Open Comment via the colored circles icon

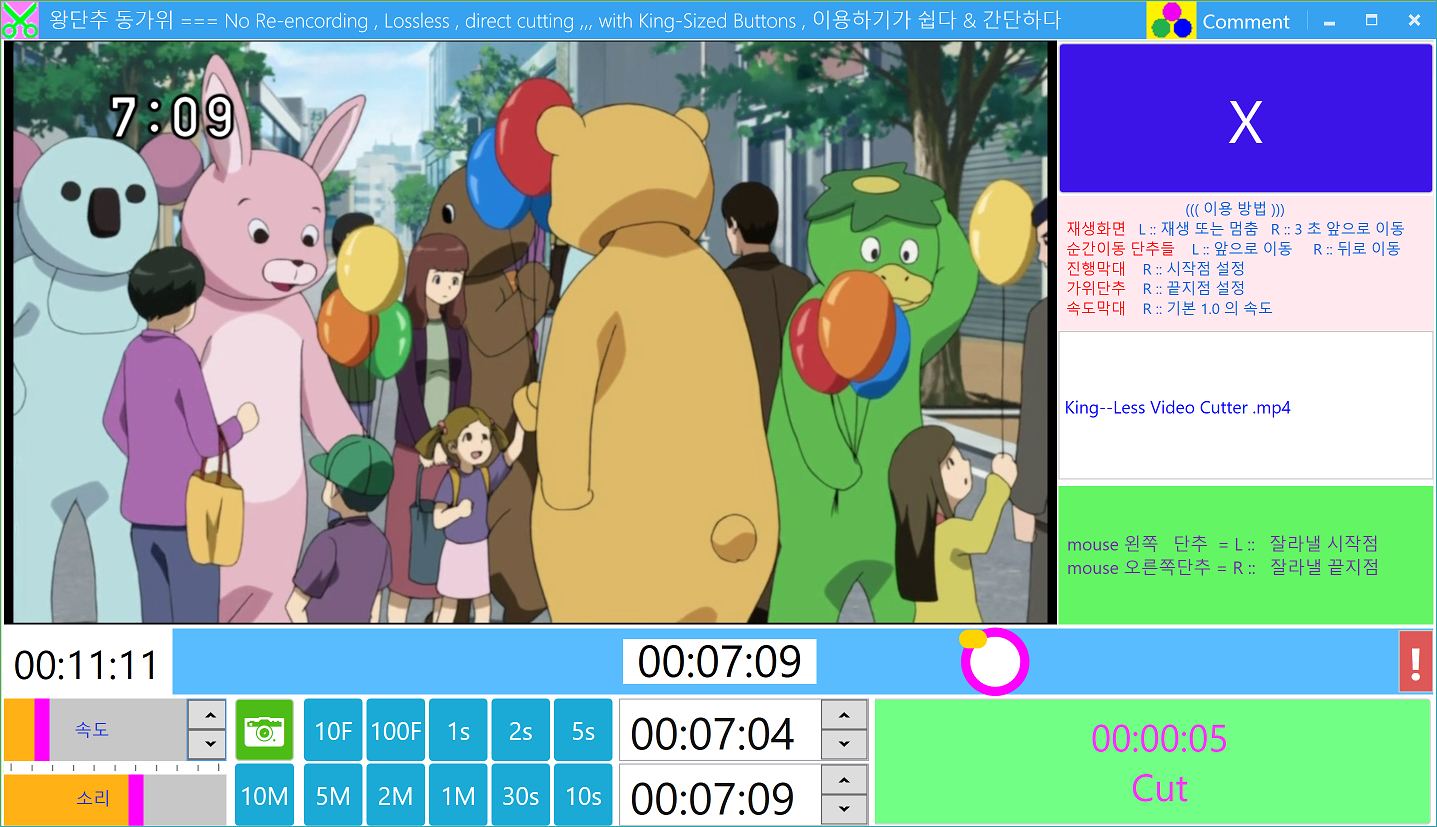(x=1171, y=20)
